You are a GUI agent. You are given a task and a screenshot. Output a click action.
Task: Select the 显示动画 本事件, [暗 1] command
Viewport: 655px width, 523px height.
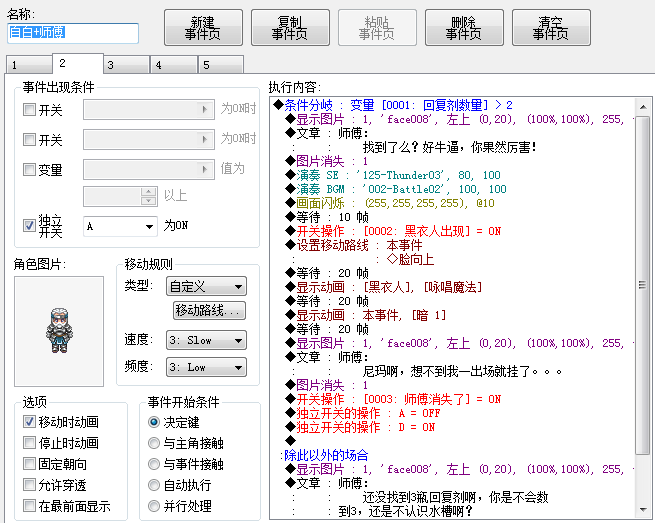(x=366, y=315)
